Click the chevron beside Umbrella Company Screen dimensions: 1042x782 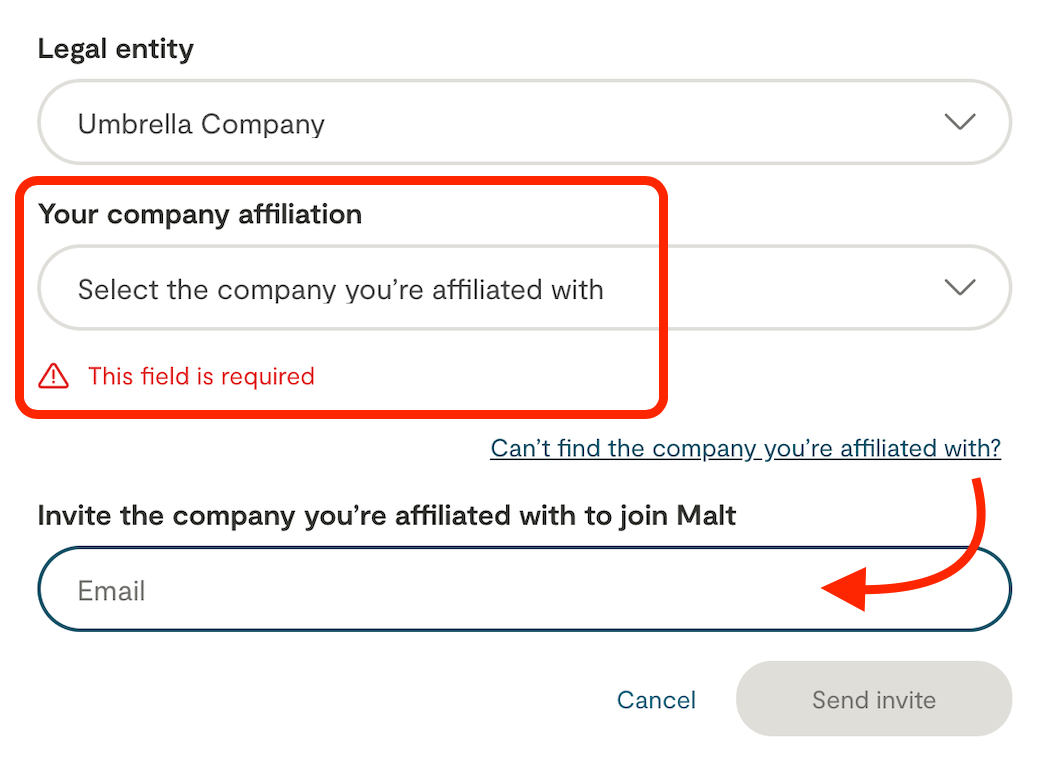(x=960, y=122)
